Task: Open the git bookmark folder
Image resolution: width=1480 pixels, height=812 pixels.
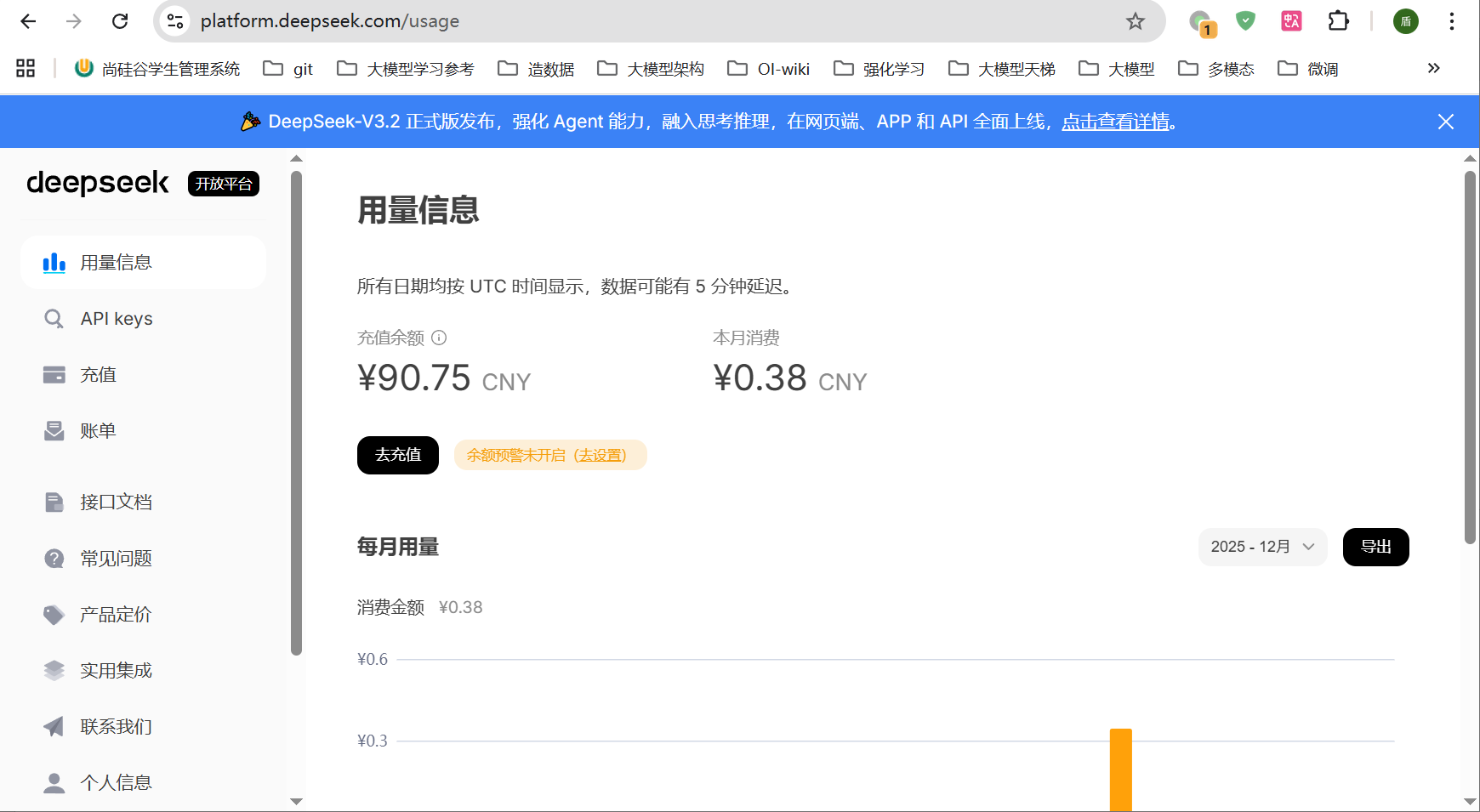Action: coord(288,68)
